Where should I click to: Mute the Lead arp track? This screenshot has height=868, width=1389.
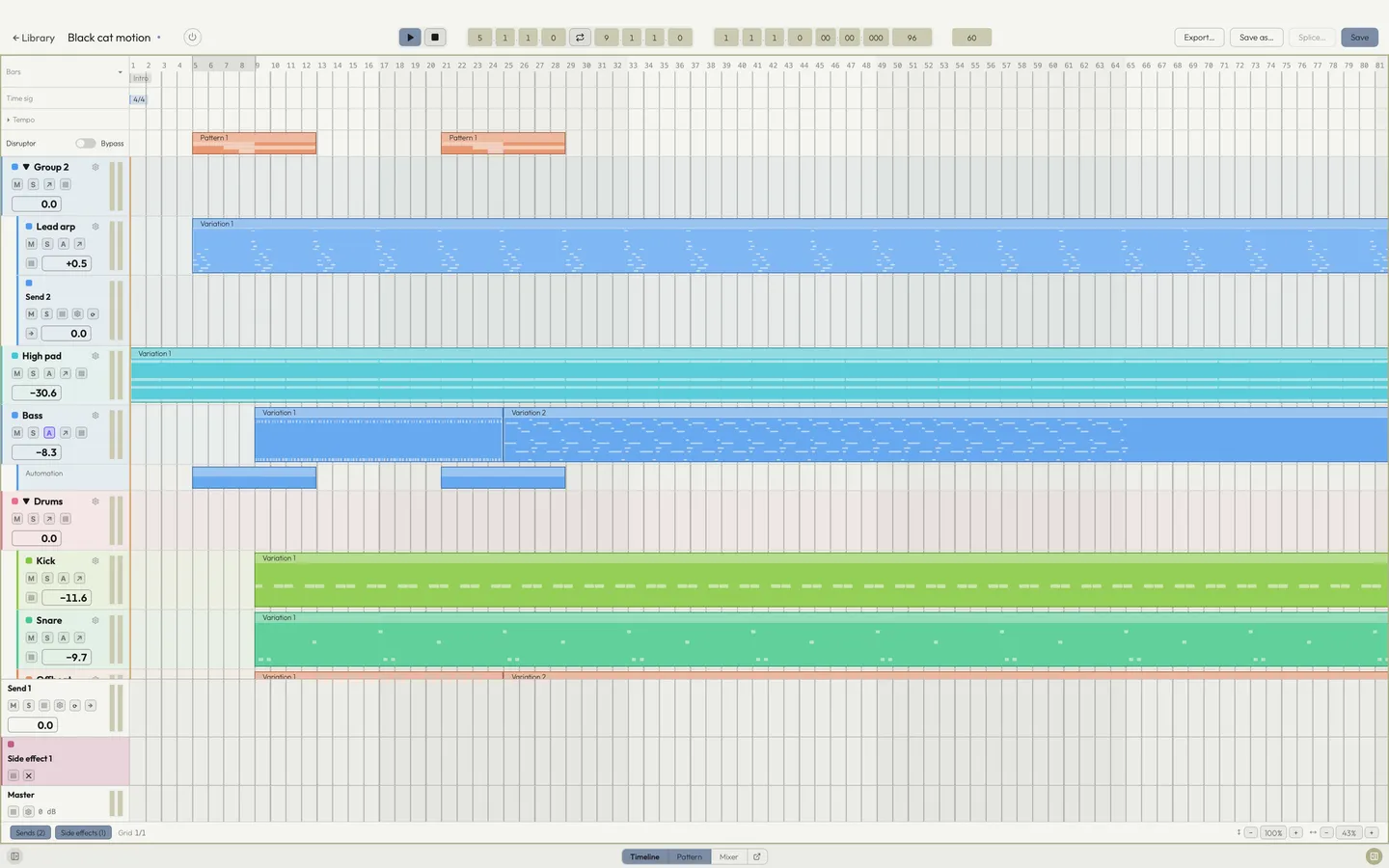[31, 244]
